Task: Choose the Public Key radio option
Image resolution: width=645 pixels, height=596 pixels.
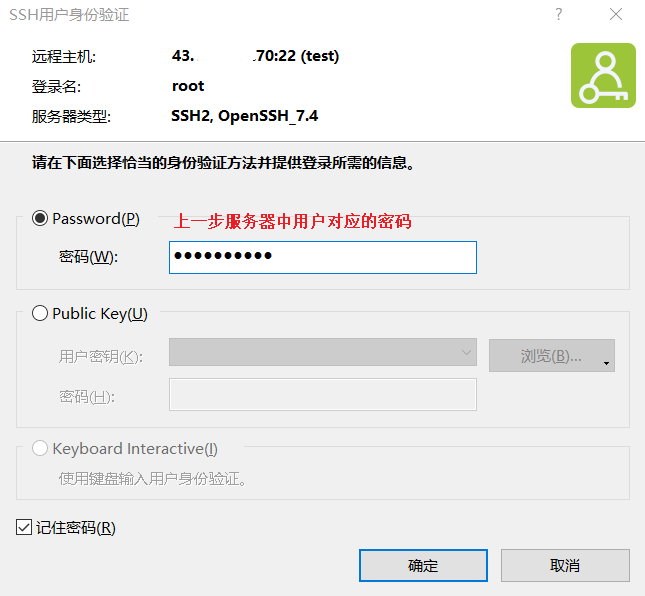Action: pyautogui.click(x=40, y=313)
